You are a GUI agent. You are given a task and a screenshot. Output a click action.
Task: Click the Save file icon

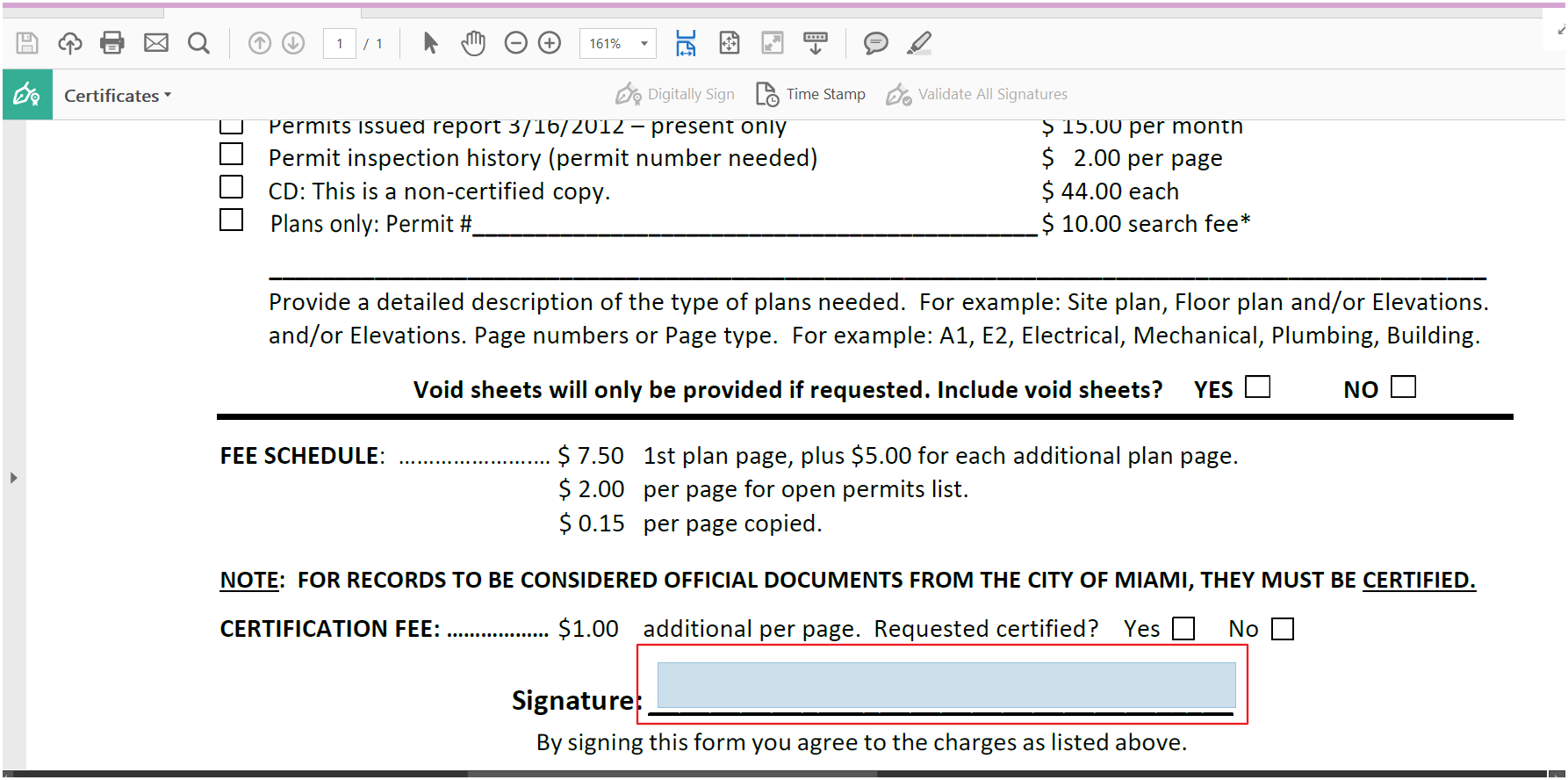pyautogui.click(x=27, y=43)
